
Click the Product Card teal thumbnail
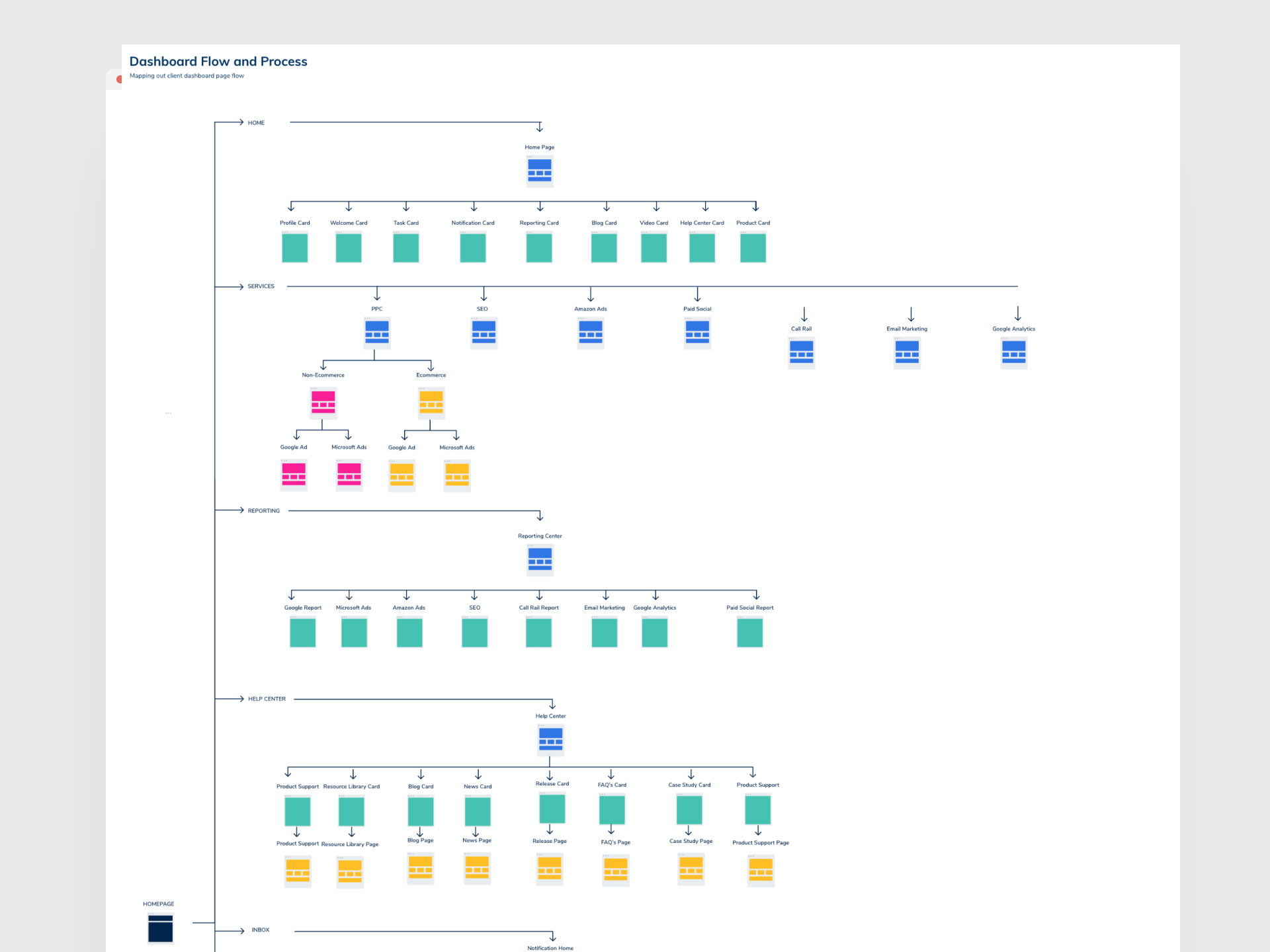coord(753,247)
